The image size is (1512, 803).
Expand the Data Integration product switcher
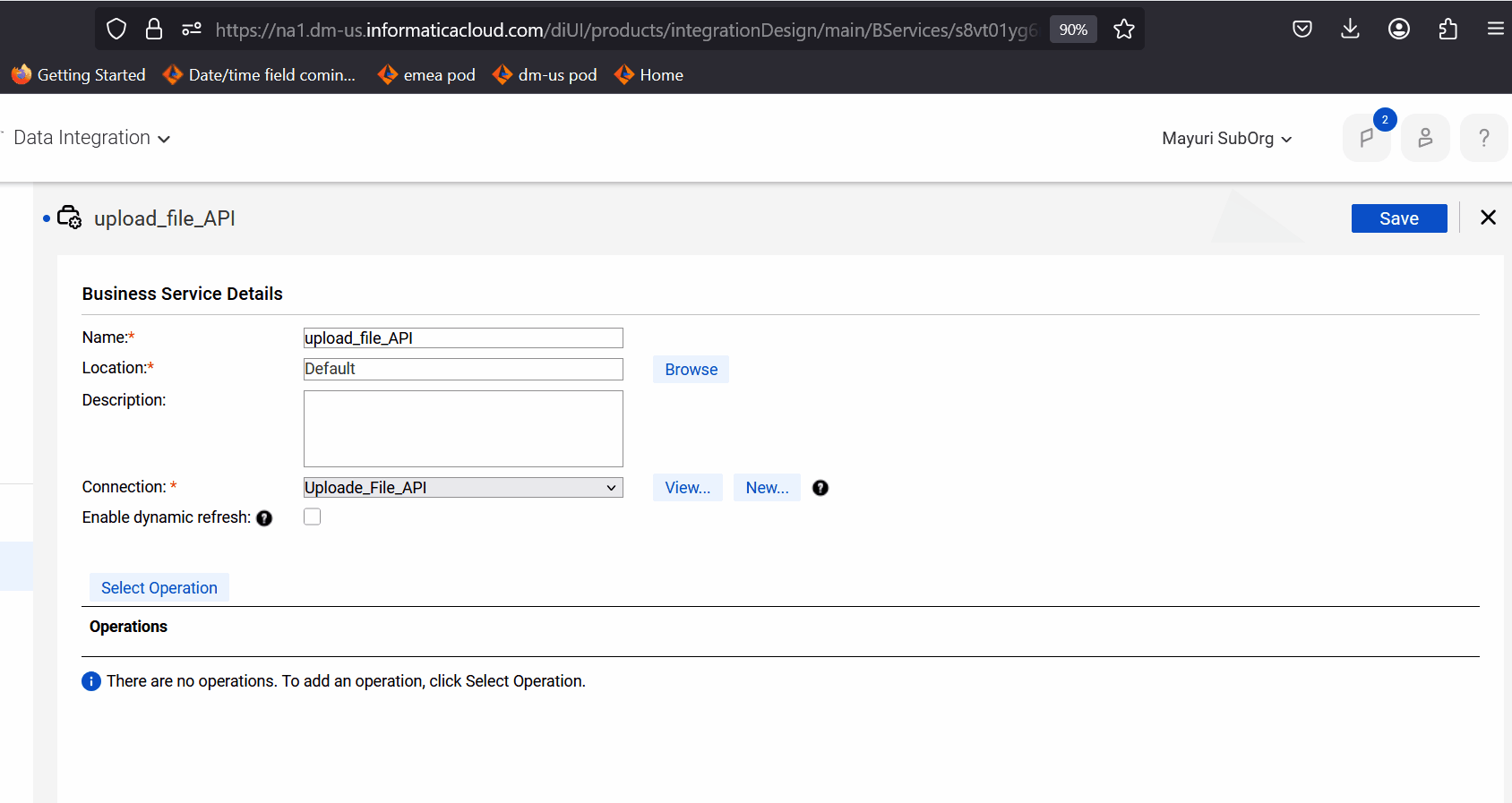pos(91,138)
